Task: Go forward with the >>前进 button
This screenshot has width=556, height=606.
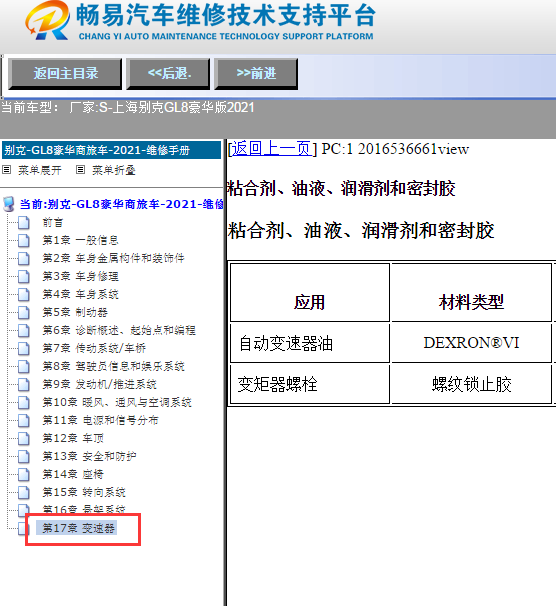Action: (x=256, y=74)
